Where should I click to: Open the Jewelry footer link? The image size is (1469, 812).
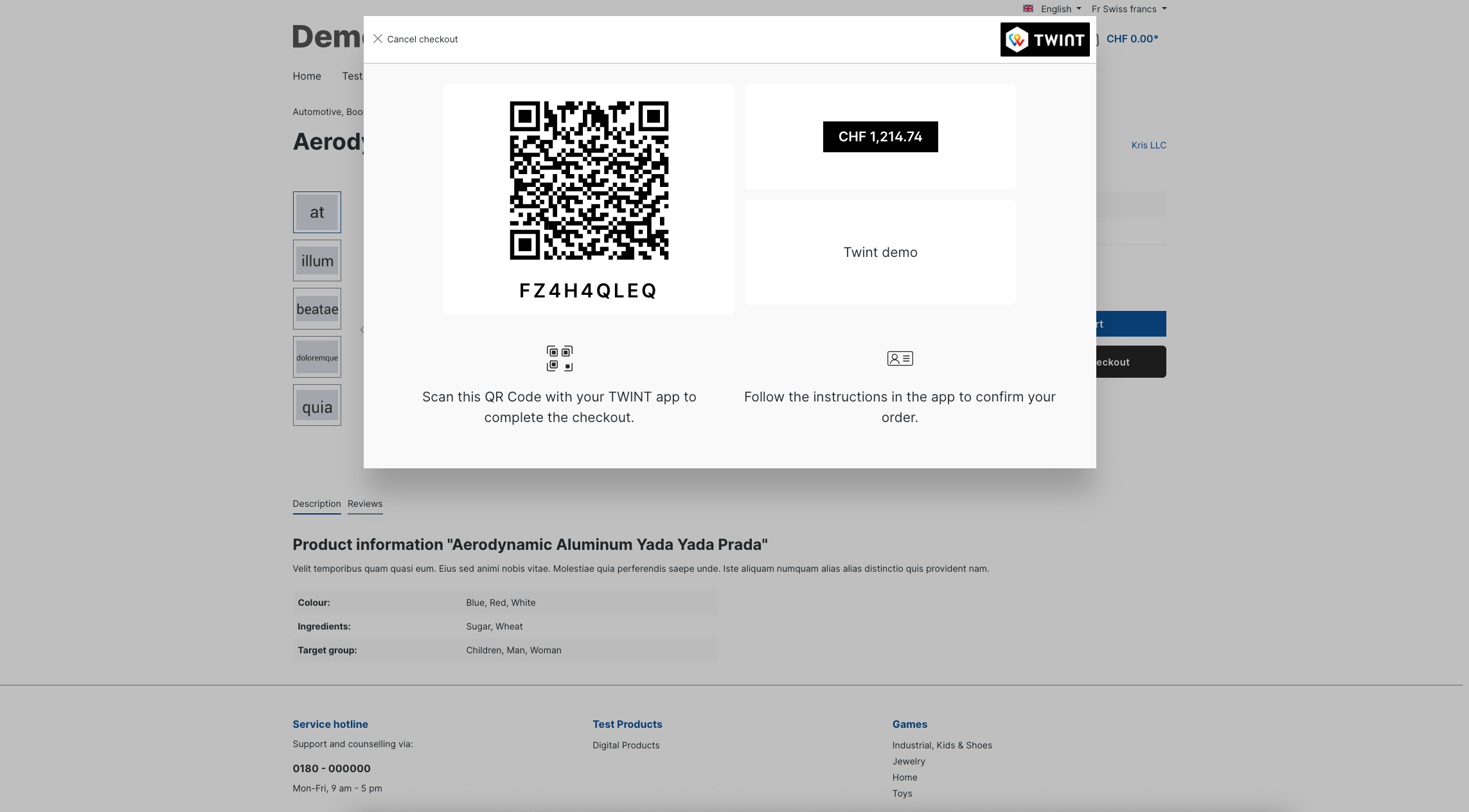(909, 761)
